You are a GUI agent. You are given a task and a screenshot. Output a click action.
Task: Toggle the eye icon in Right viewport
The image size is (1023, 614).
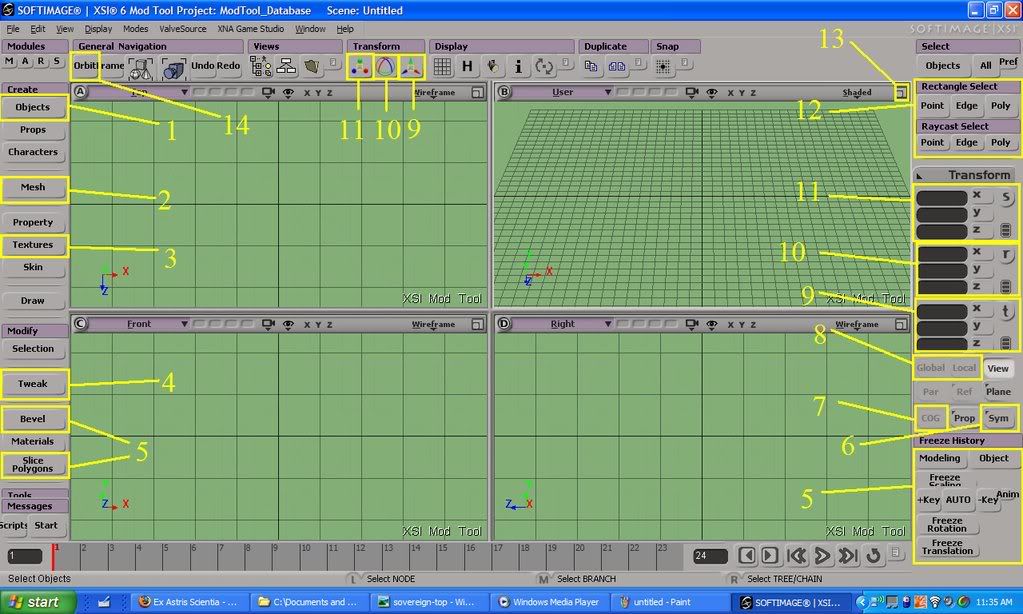(712, 324)
